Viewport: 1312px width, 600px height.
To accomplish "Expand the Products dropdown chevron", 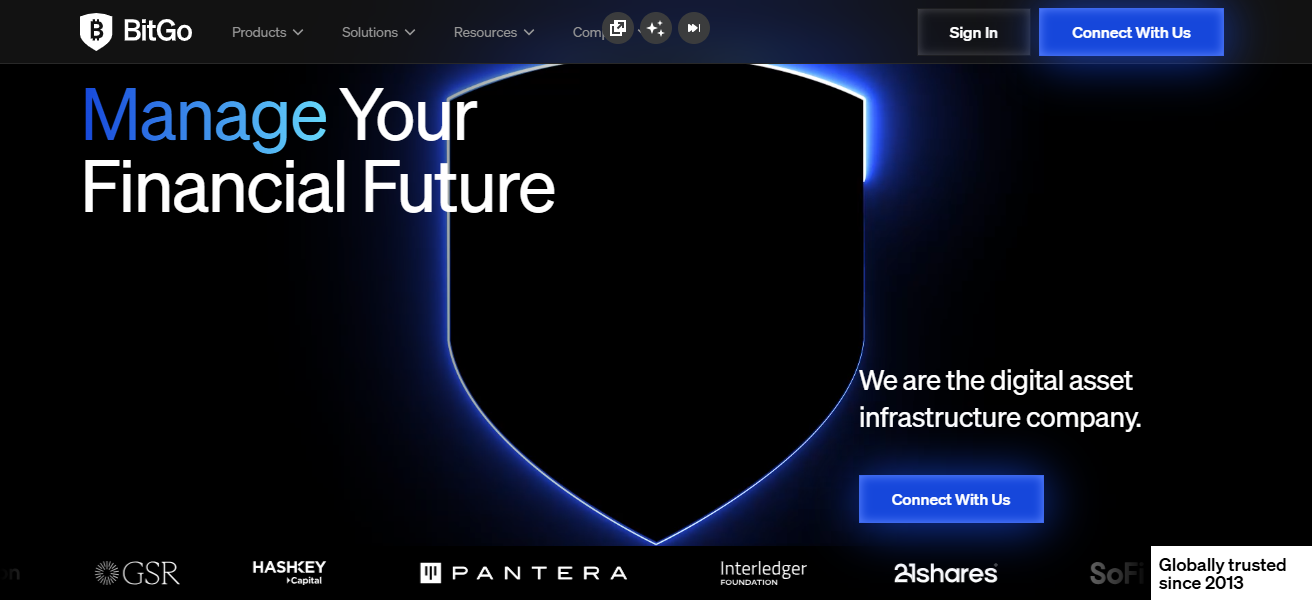I will point(298,33).
